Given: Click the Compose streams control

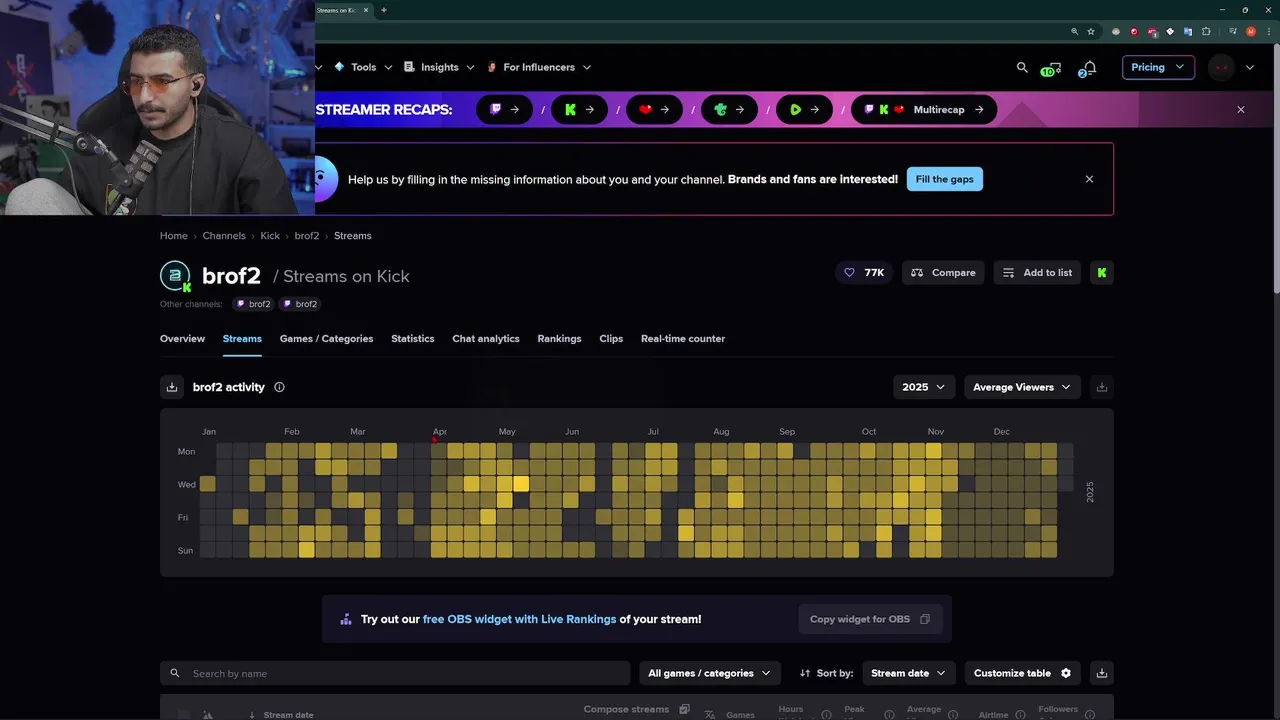Looking at the screenshot, I should pos(636,710).
